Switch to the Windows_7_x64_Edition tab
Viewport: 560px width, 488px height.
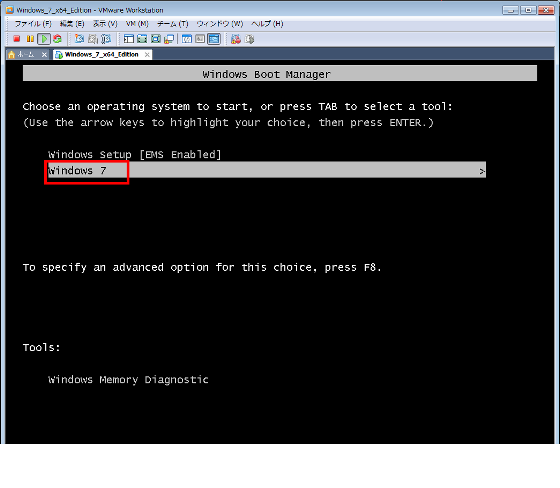point(101,54)
